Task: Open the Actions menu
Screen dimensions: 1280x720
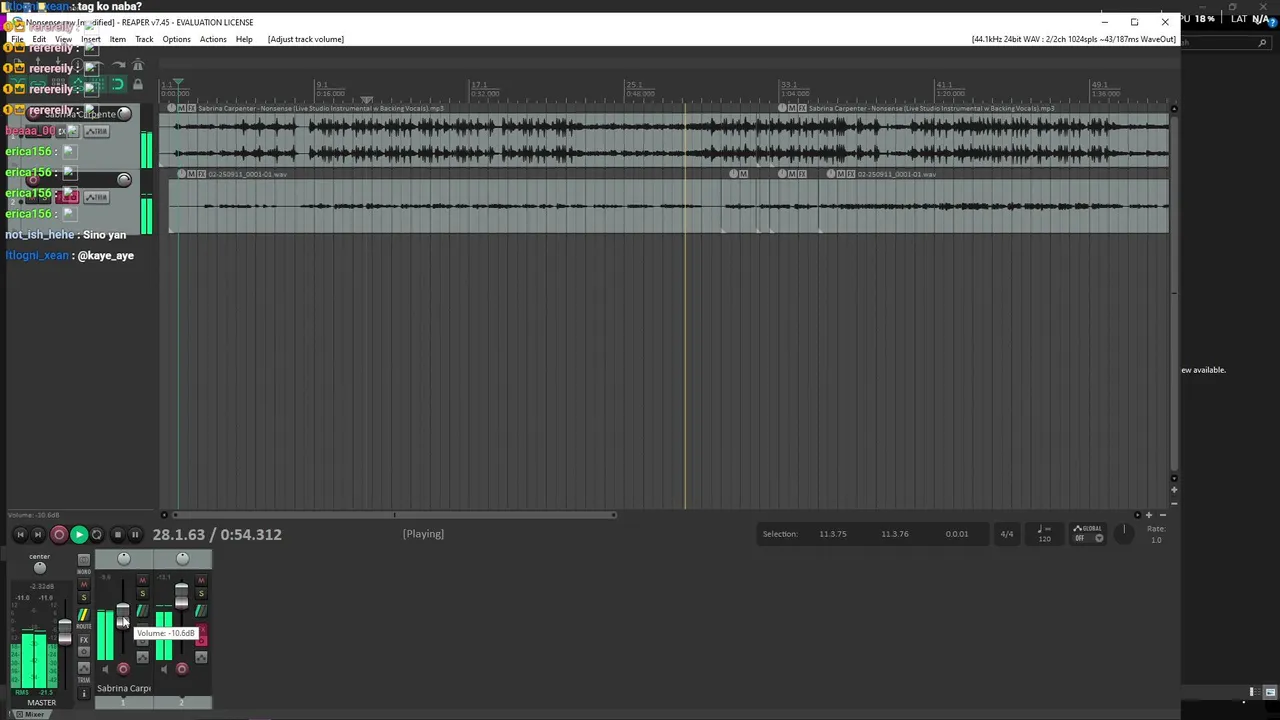Action: [x=213, y=39]
